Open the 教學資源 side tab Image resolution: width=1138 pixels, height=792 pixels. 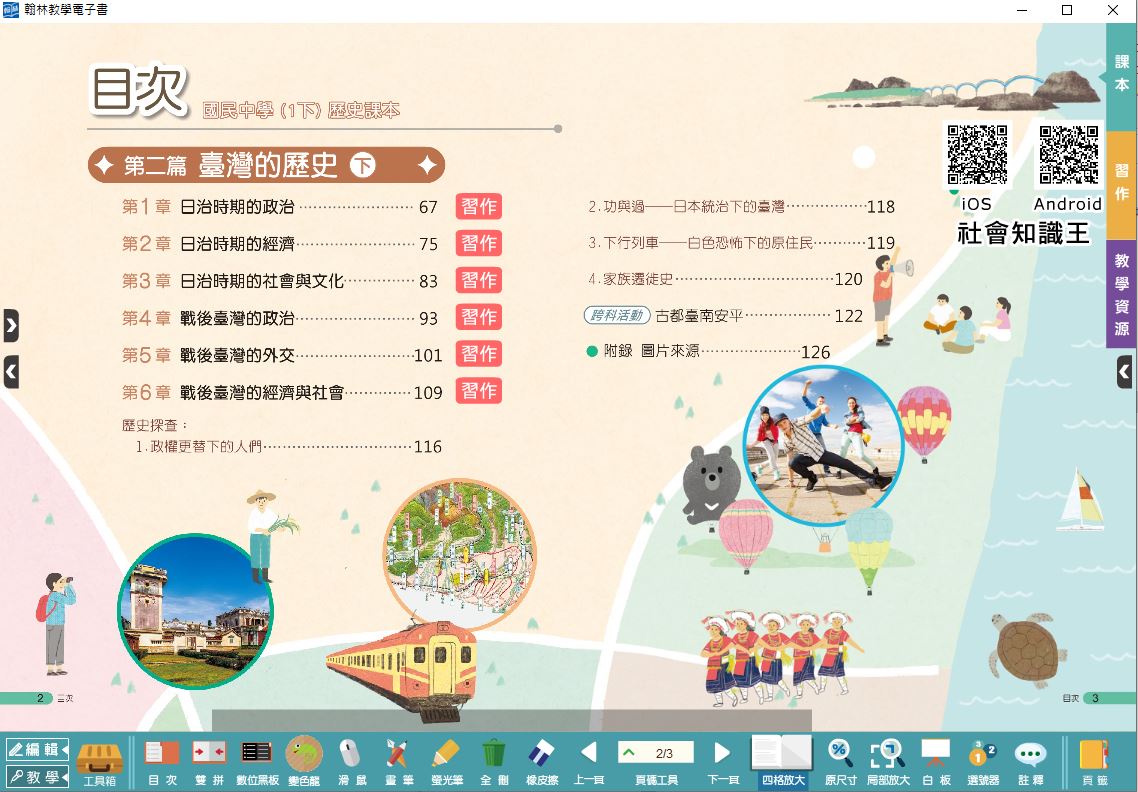coord(1122,295)
